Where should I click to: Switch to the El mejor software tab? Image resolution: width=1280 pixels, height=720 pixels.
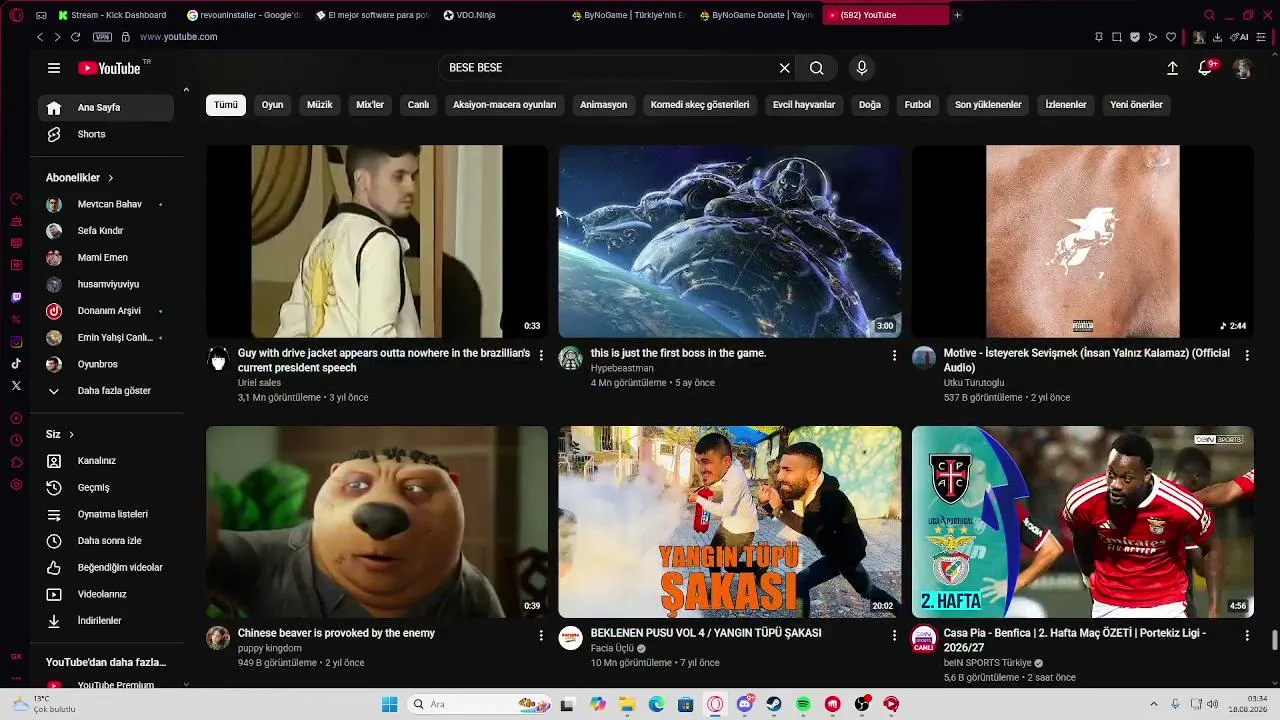coord(373,15)
